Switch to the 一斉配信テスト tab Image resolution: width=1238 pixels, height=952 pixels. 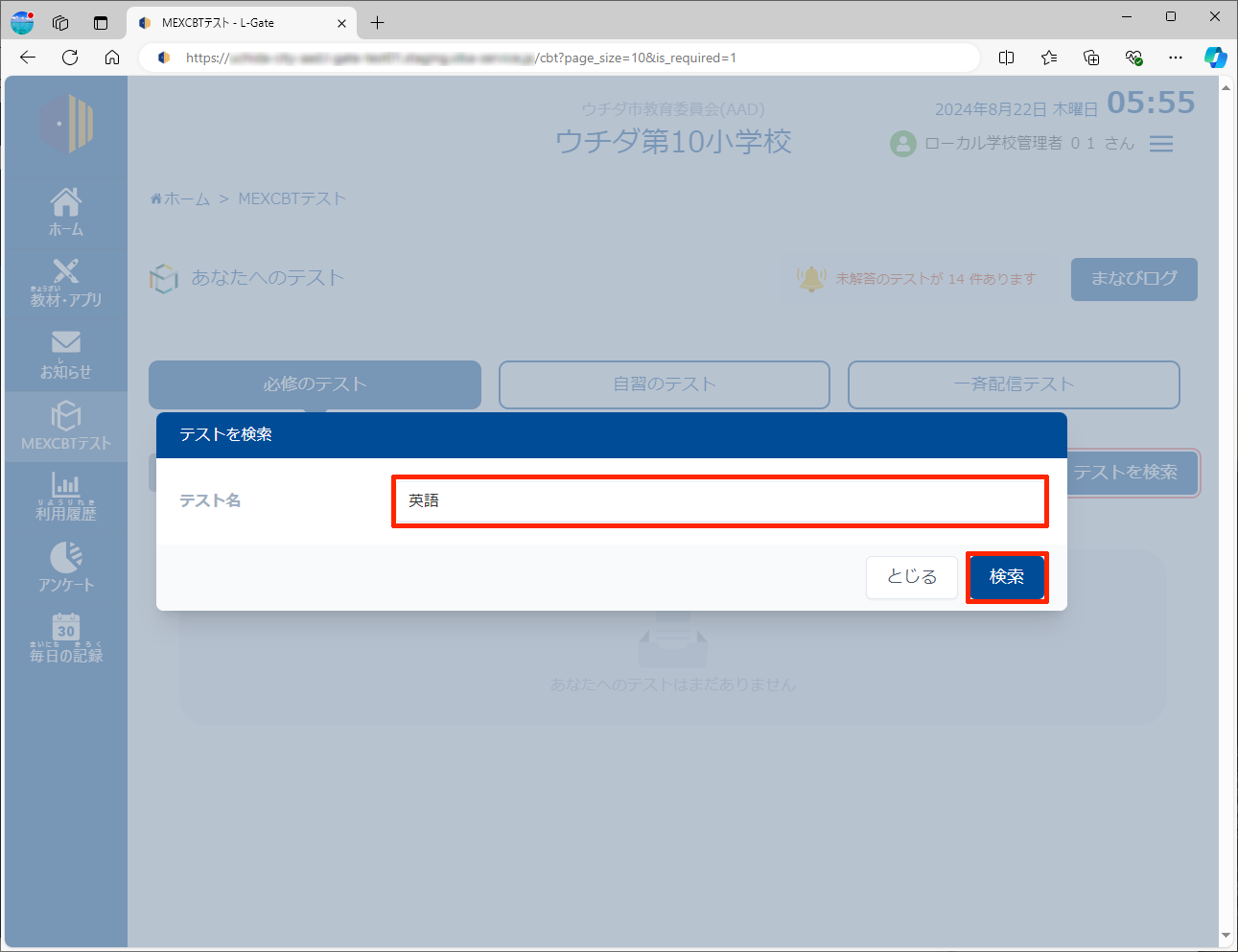pos(1013,384)
